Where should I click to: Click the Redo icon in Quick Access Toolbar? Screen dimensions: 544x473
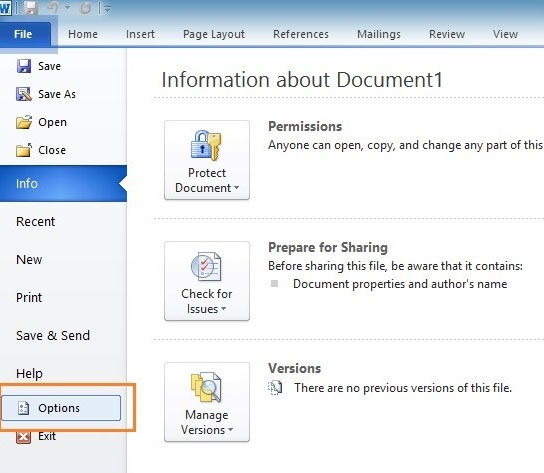85,8
